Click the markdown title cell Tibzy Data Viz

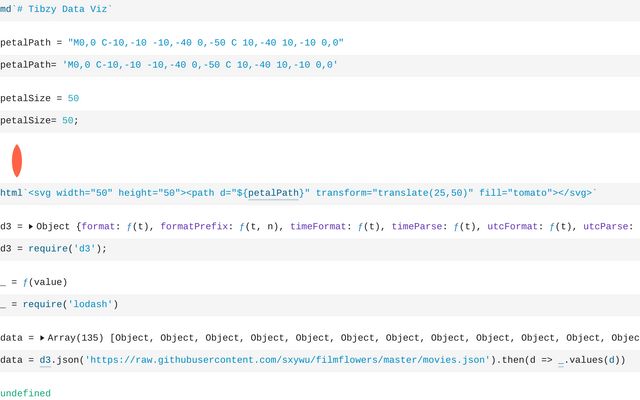pos(60,8)
